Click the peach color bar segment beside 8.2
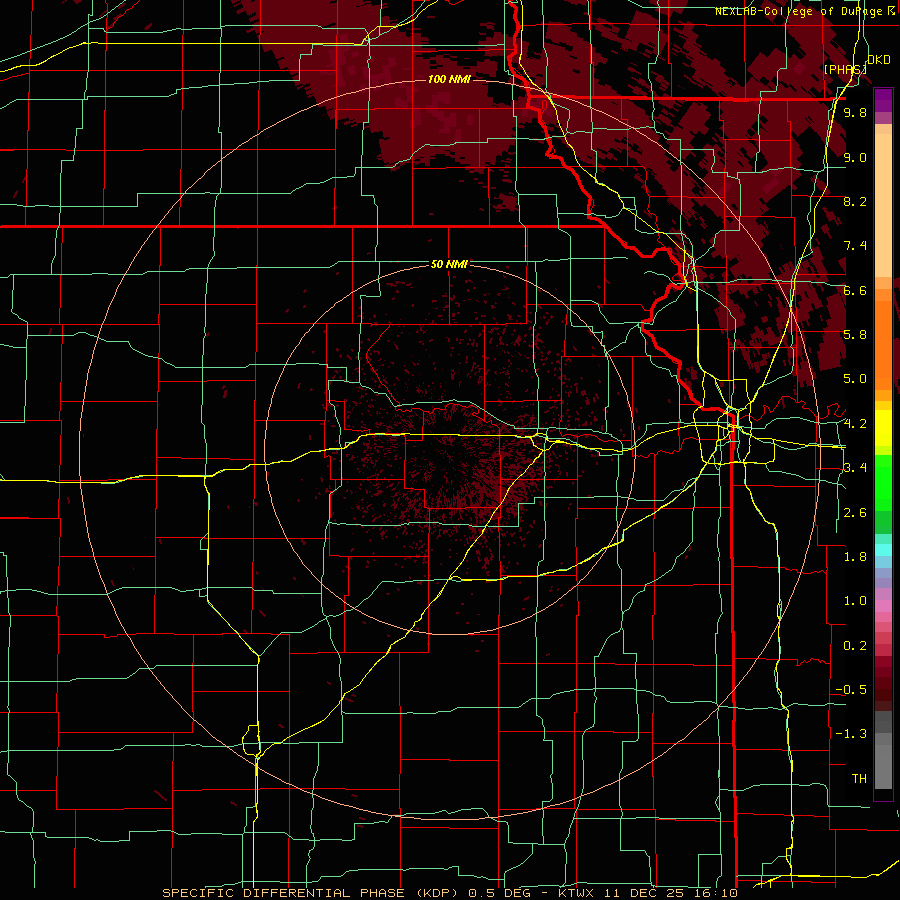This screenshot has width=900, height=900. pos(883,205)
